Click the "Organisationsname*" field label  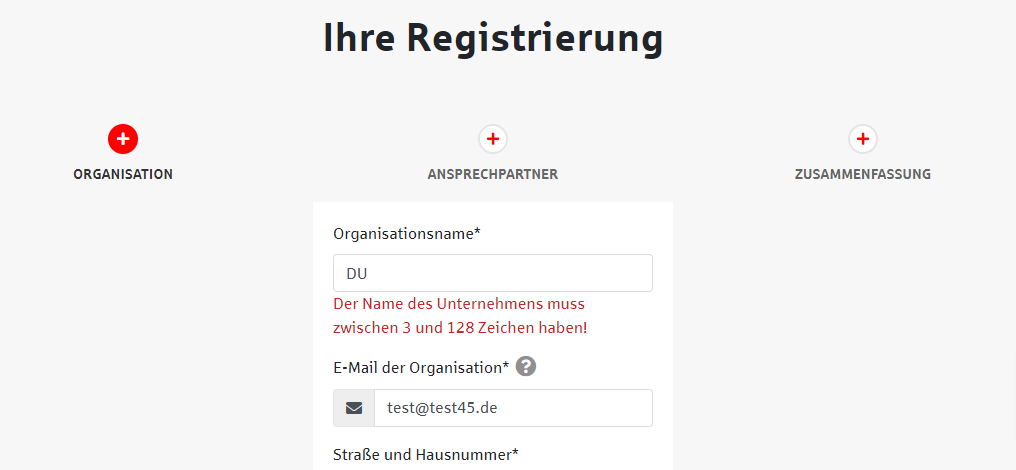pos(407,234)
